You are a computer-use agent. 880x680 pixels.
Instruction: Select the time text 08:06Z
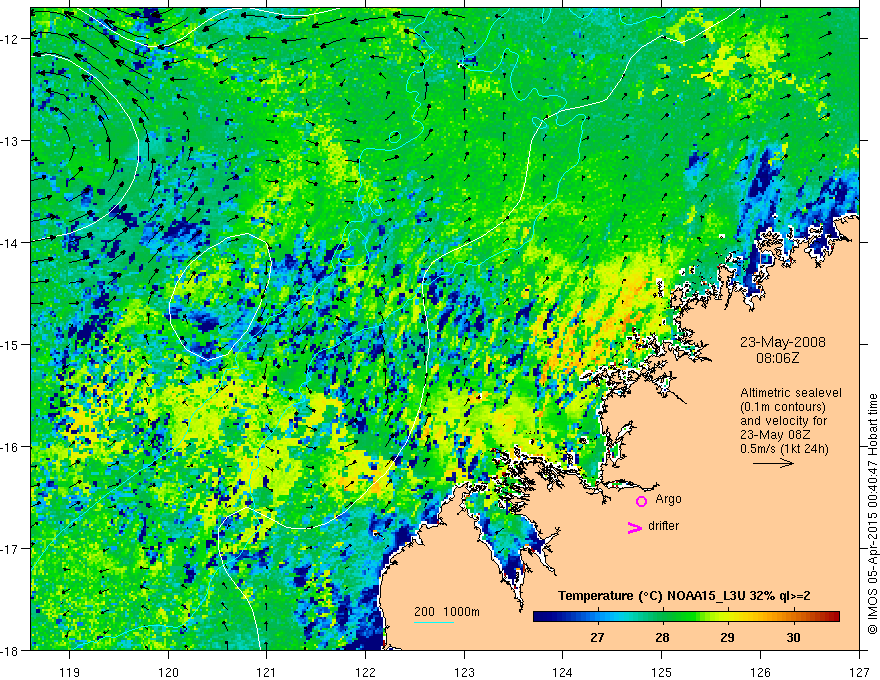click(x=777, y=358)
